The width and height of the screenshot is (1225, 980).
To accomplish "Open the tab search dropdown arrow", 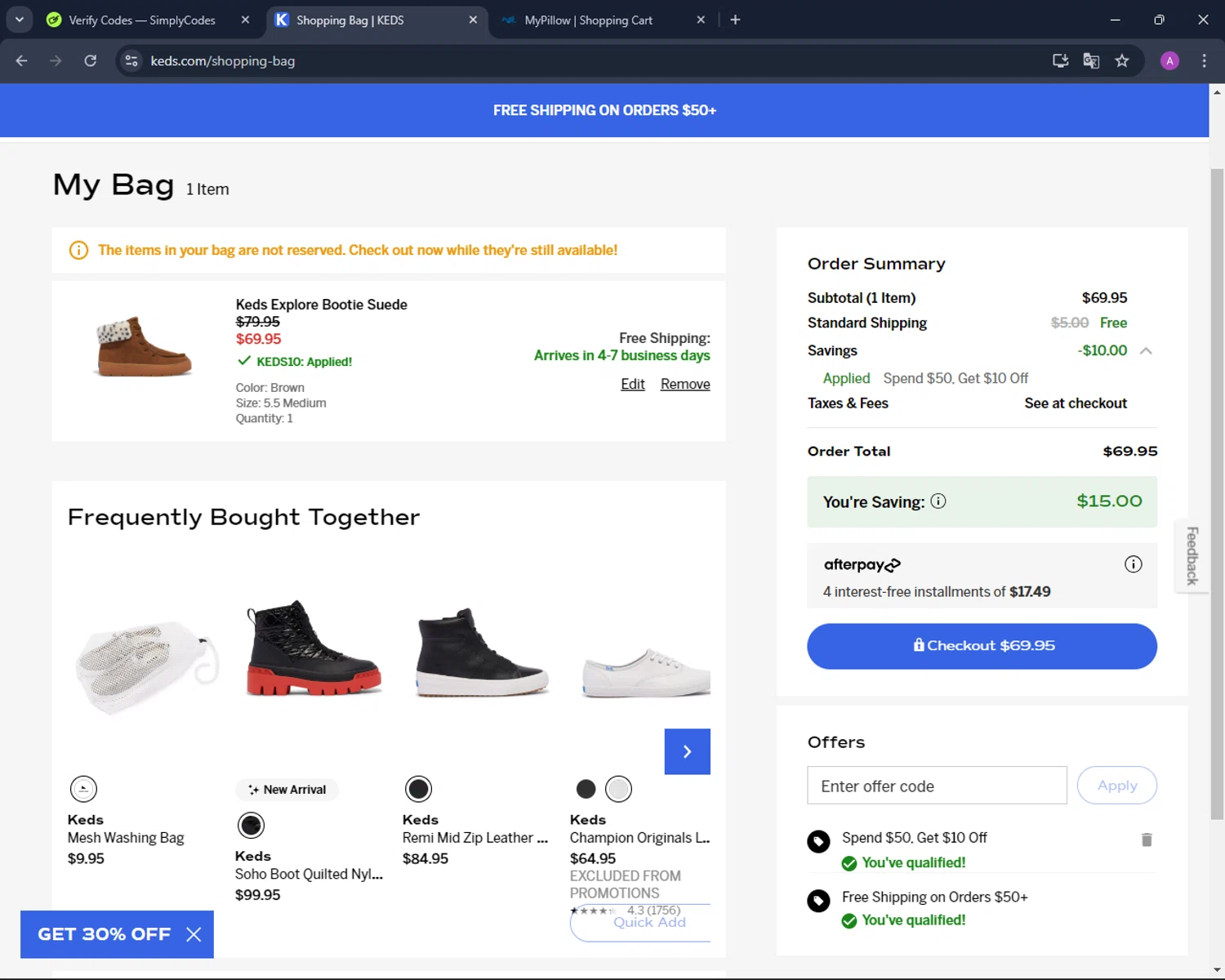I will [20, 20].
